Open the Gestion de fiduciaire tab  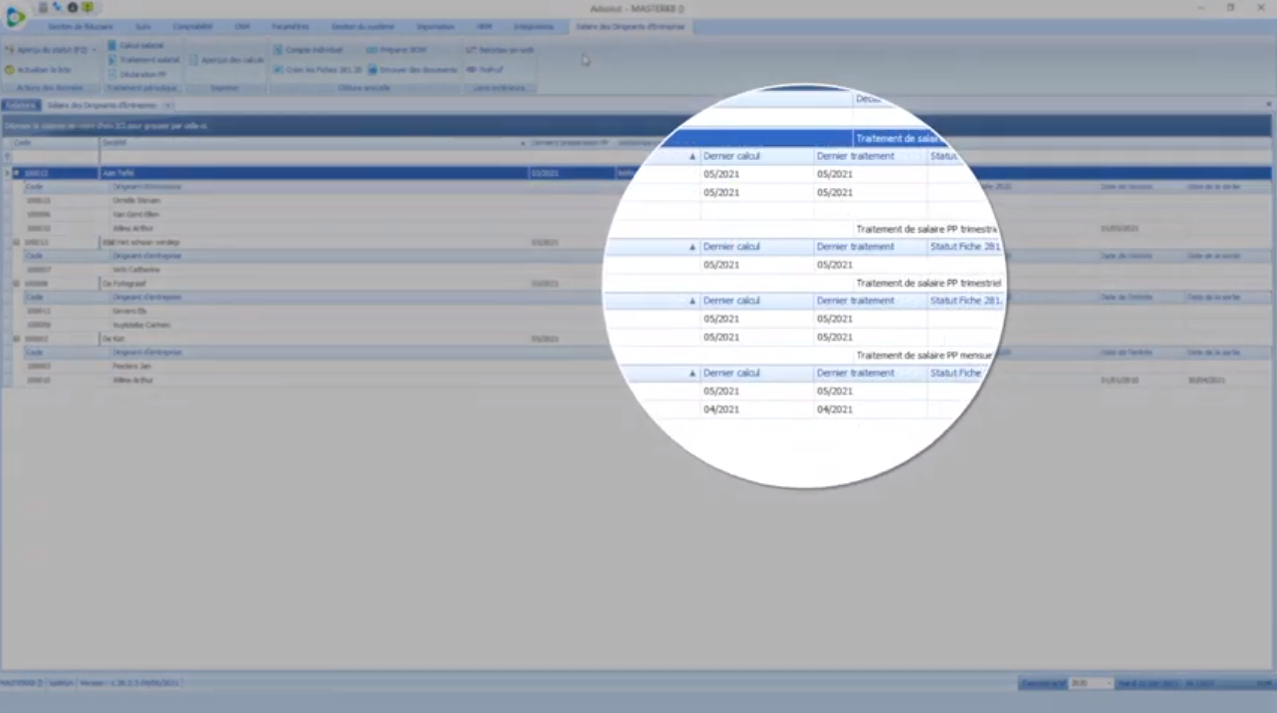80,27
